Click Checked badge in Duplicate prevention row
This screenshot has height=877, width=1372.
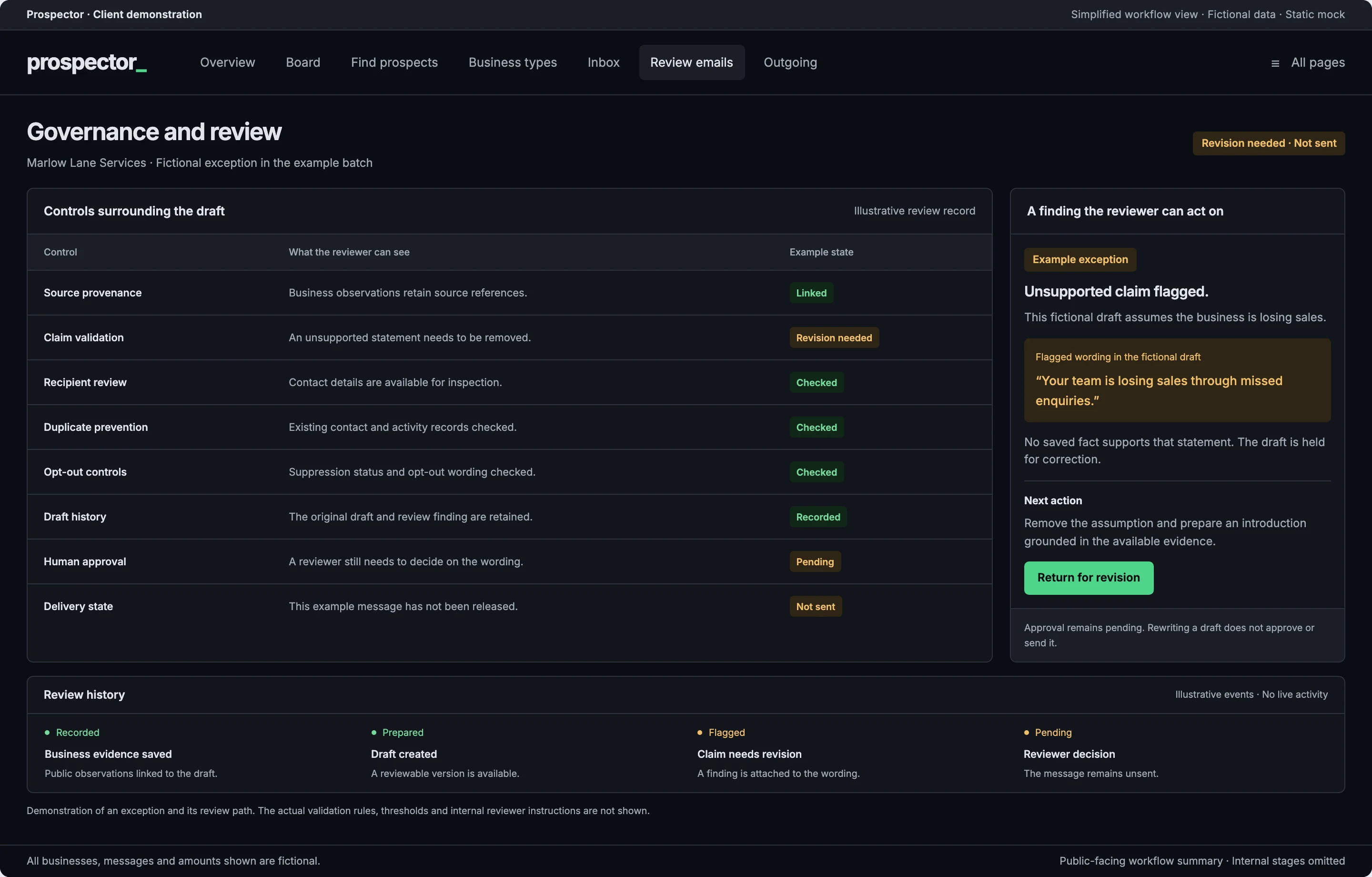pyautogui.click(x=816, y=427)
